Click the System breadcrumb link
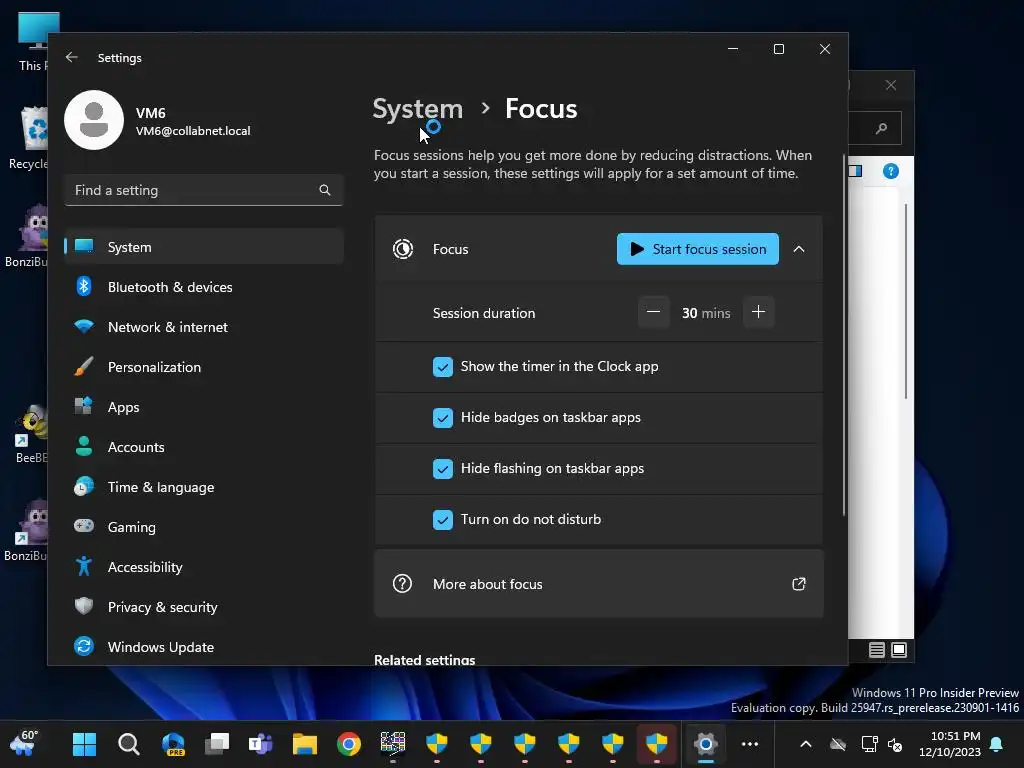The height and width of the screenshot is (768, 1024). tap(417, 108)
